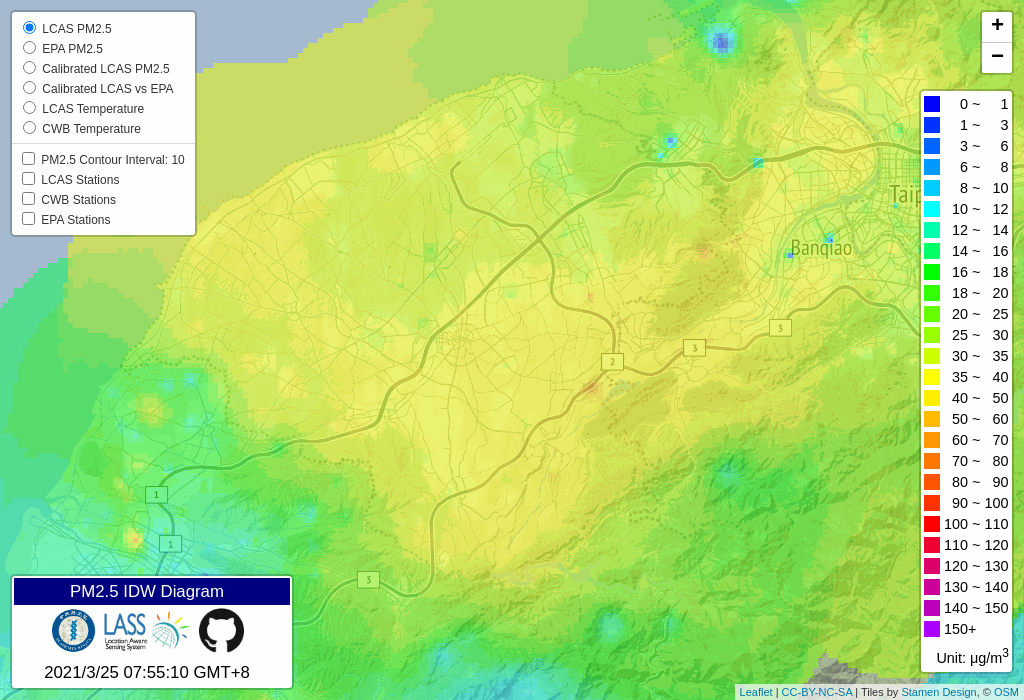
Task: Zoom in on the map
Action: pyautogui.click(x=996, y=26)
